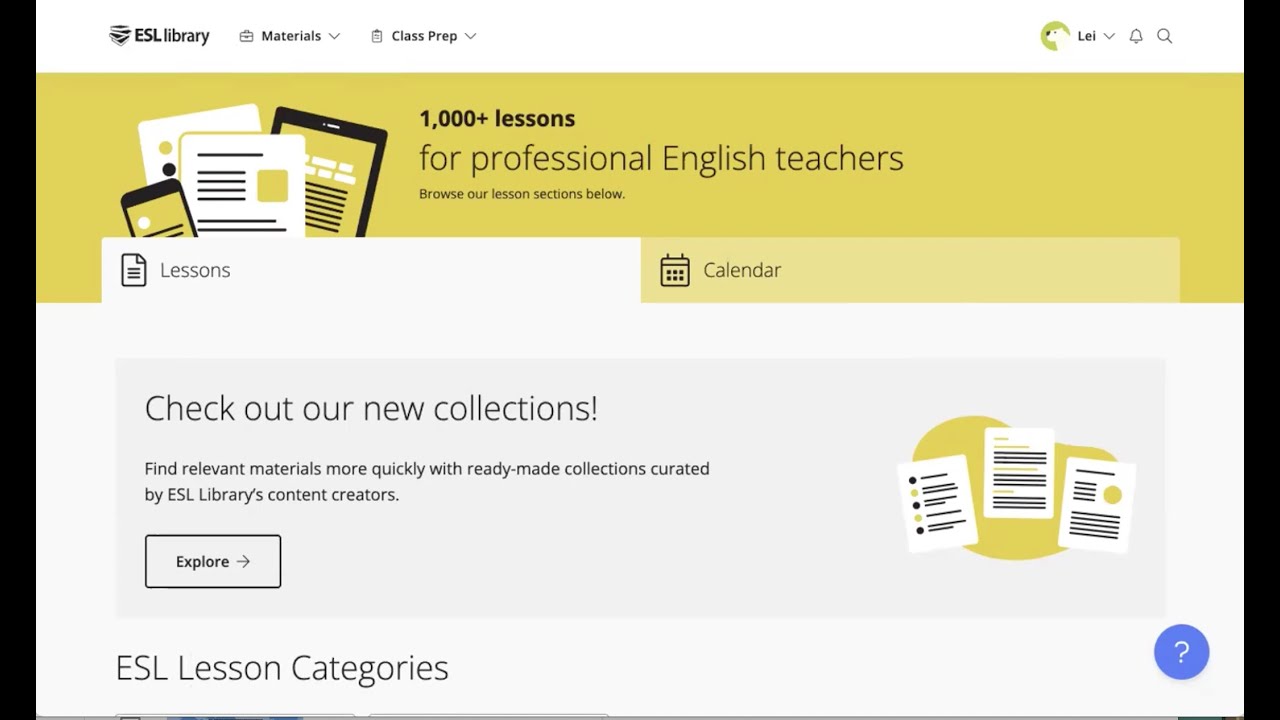The image size is (1280, 720).
Task: Click the ESL Library logo
Action: (x=159, y=36)
